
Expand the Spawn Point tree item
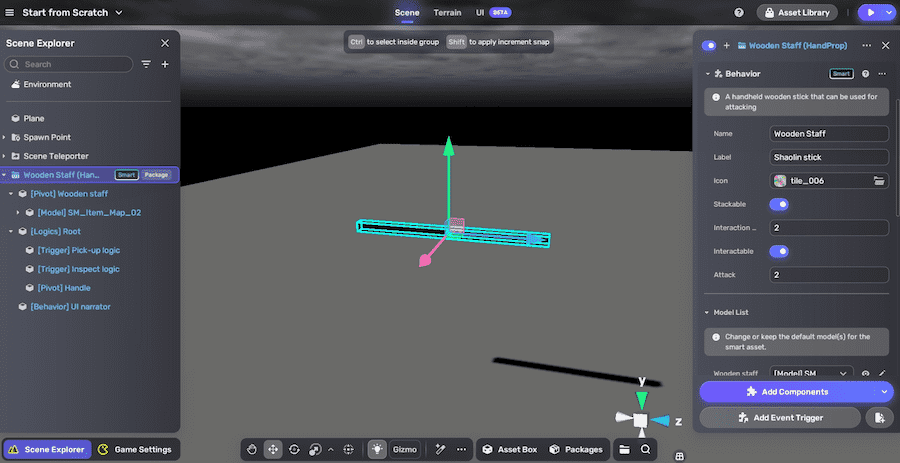[x=5, y=137]
